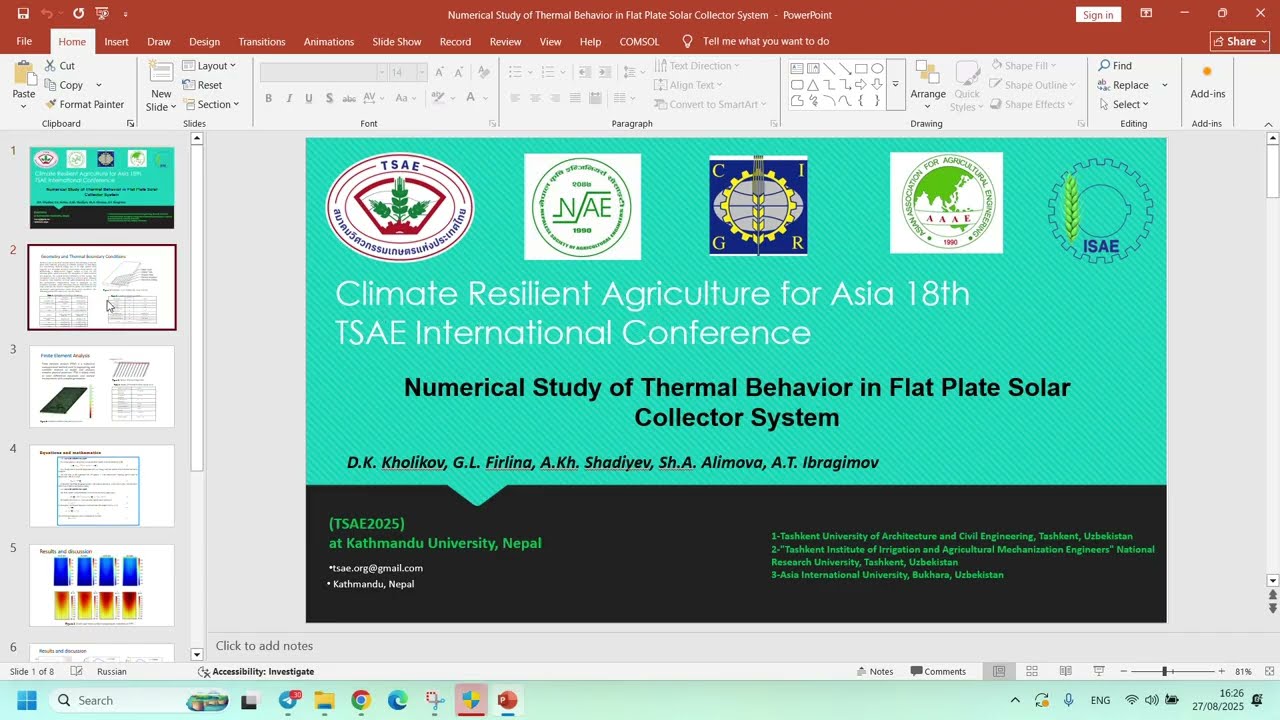1280x720 pixels.
Task: Open the font size dropdown
Action: (422, 72)
